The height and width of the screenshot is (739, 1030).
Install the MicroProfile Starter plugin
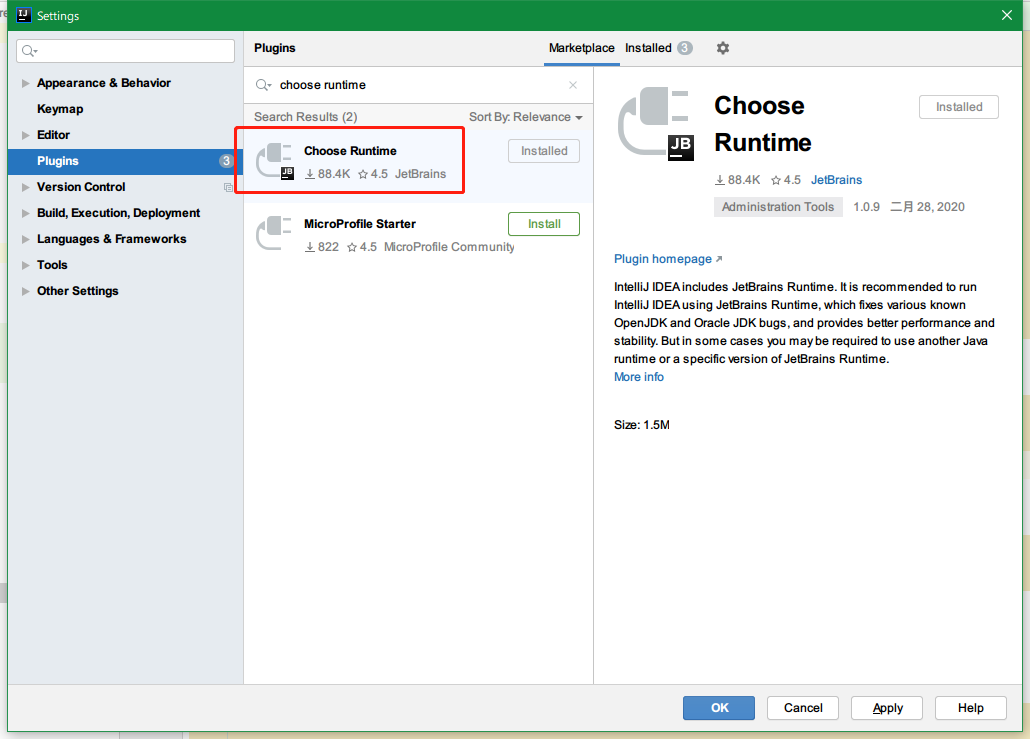click(x=543, y=224)
